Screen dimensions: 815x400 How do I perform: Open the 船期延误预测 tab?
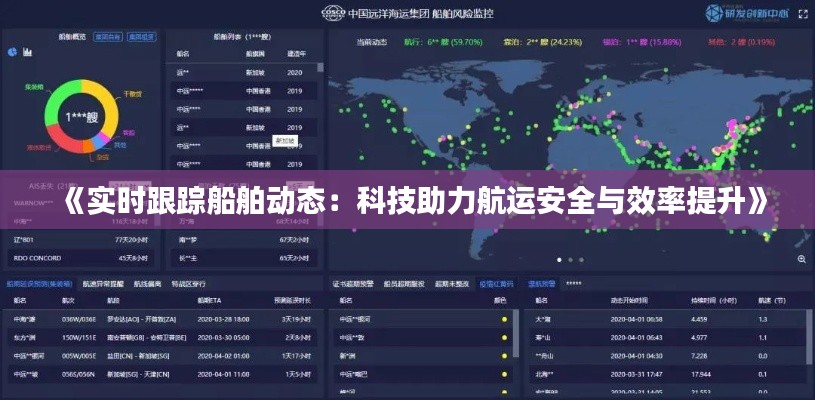40,284
